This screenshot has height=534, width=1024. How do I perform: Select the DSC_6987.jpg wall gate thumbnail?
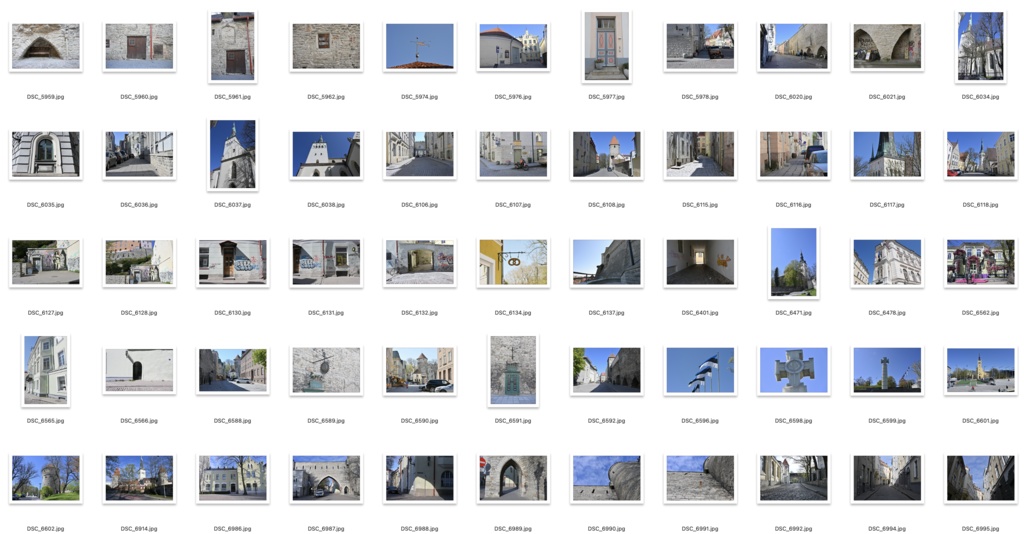point(326,479)
